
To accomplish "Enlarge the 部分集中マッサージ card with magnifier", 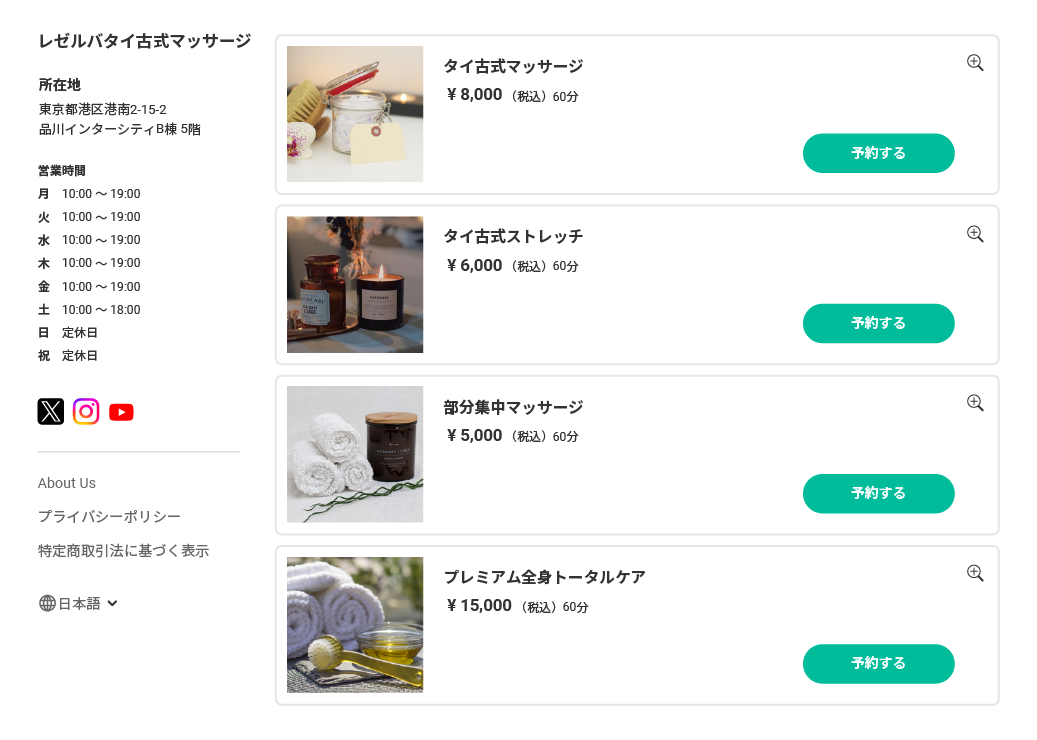I will (x=975, y=403).
